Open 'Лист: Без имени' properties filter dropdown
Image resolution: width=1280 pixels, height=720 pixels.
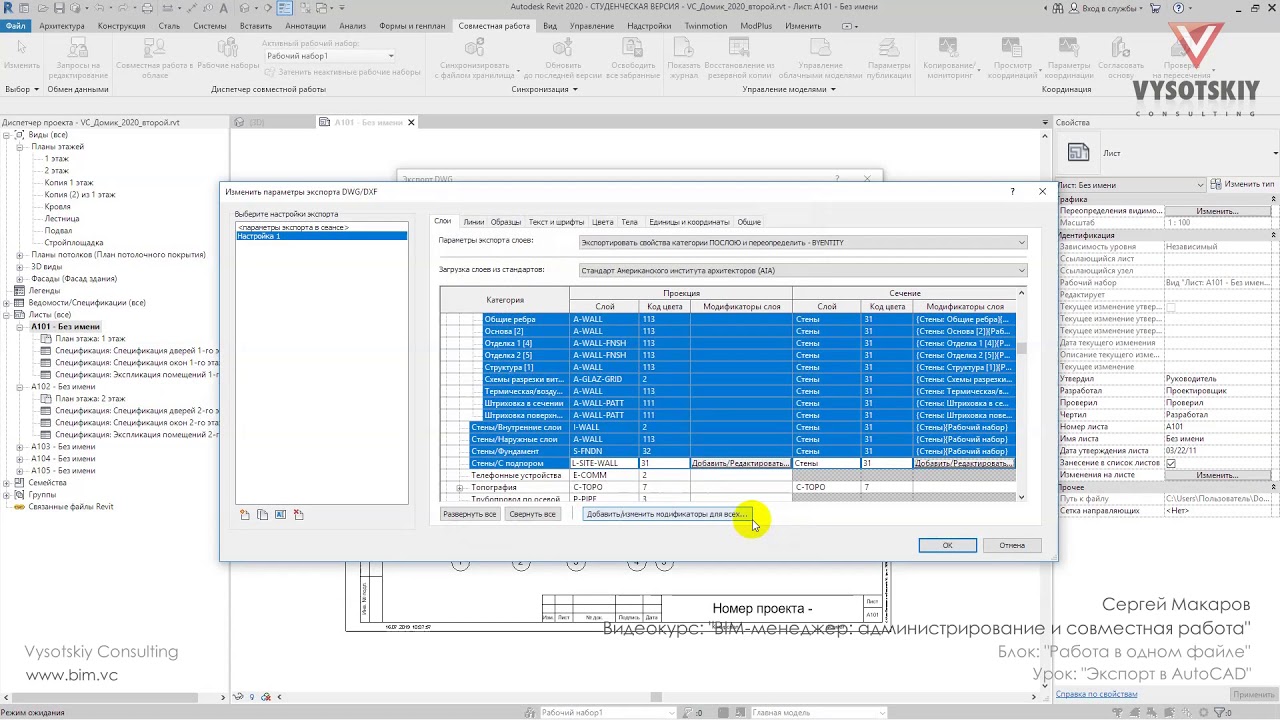pos(1131,185)
